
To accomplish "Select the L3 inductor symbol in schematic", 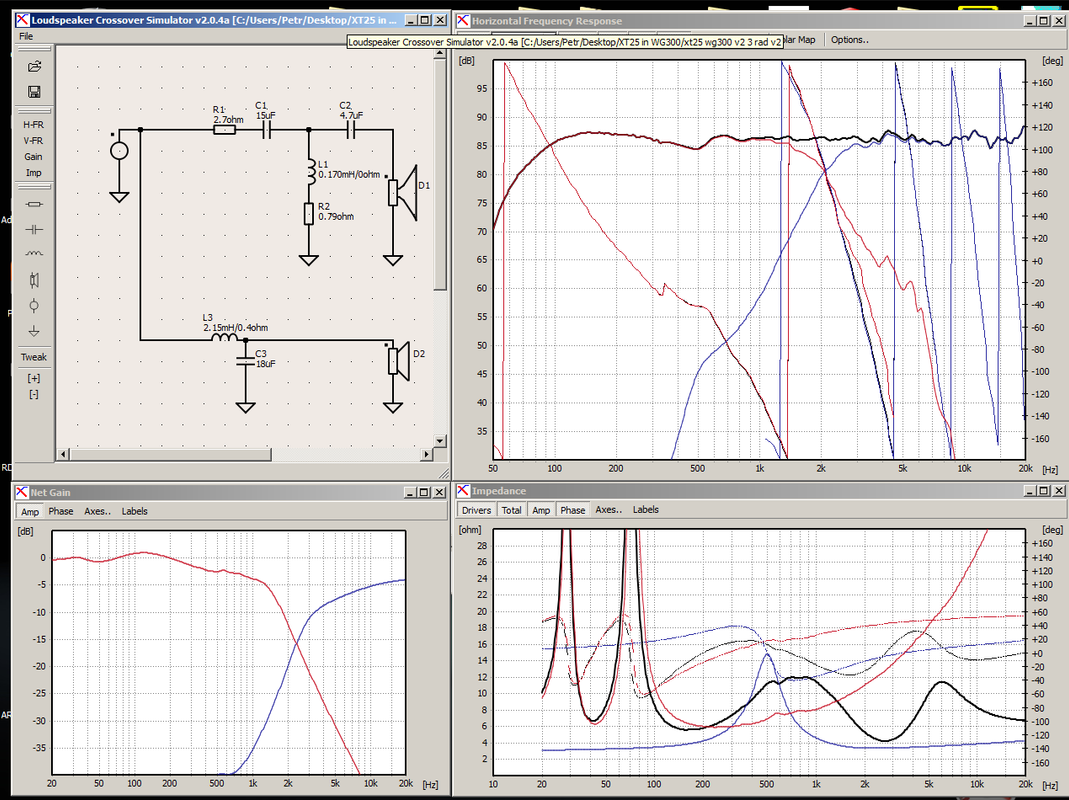I will click(224, 337).
